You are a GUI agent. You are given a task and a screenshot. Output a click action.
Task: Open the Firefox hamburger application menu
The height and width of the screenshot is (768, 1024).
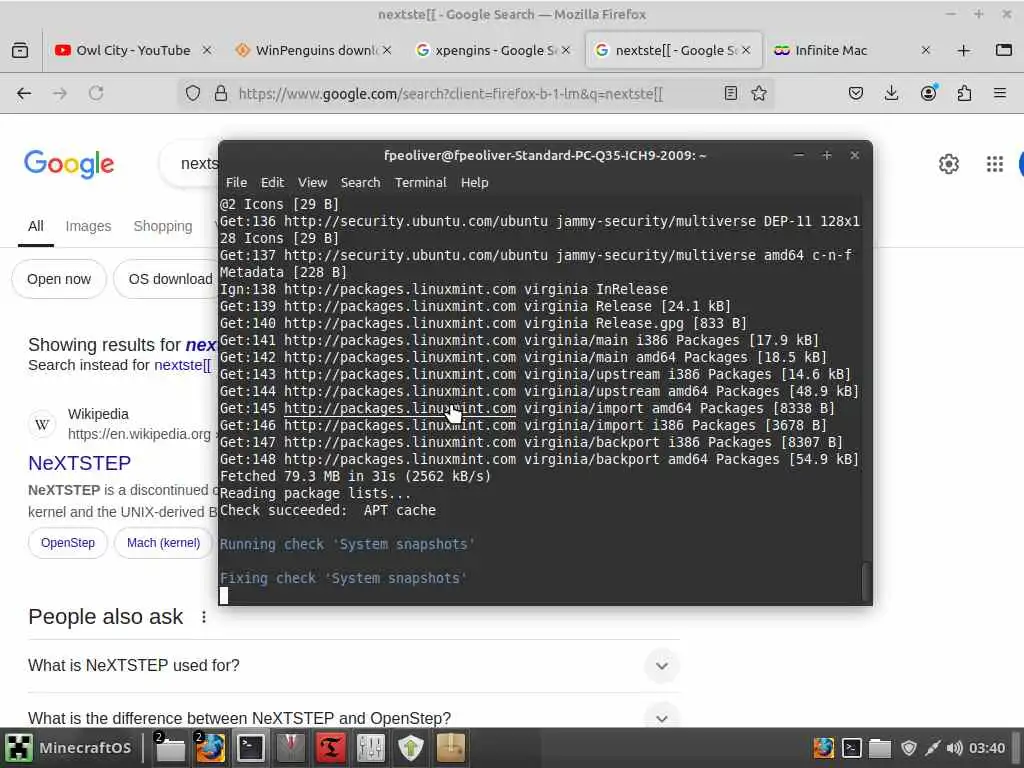tap(1000, 93)
